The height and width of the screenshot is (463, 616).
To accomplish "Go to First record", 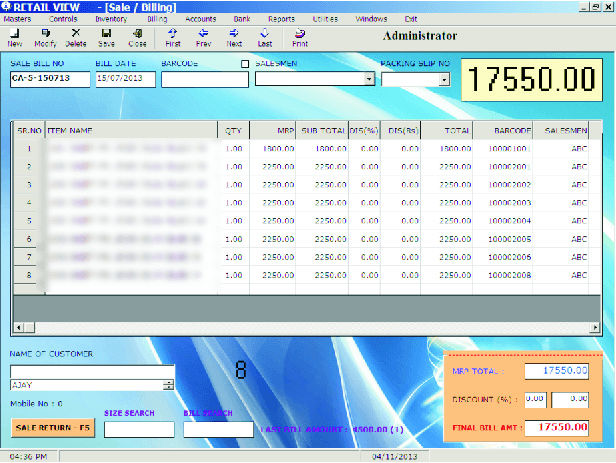I will pyautogui.click(x=173, y=38).
